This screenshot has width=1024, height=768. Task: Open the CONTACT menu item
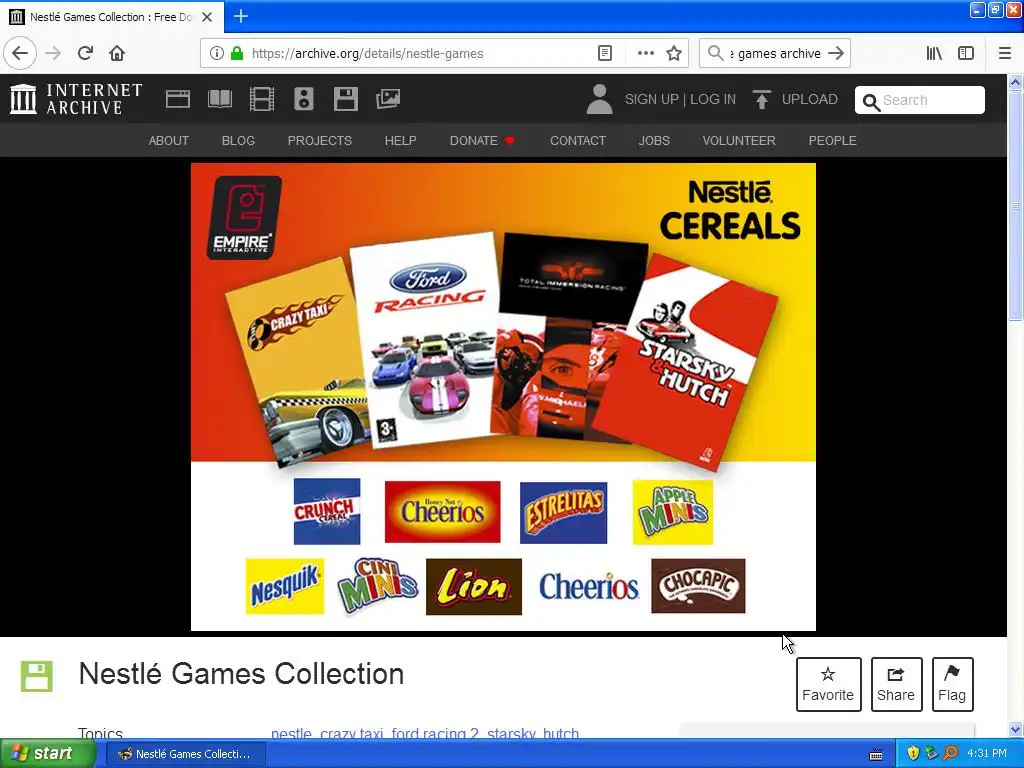click(578, 140)
